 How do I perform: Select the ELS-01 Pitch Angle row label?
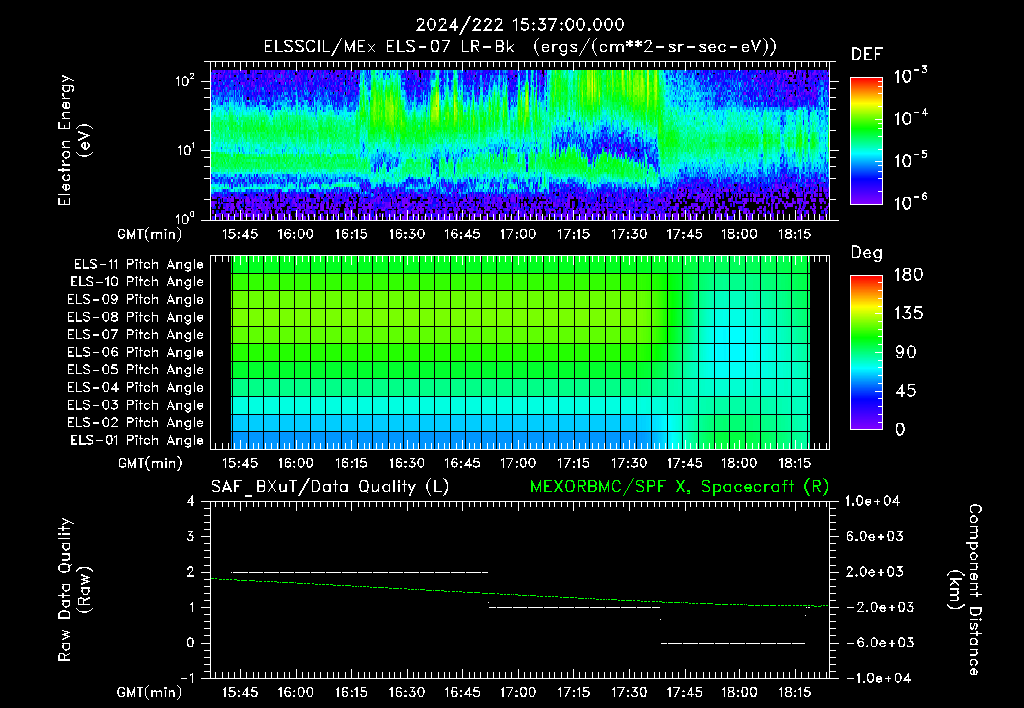pos(136,440)
